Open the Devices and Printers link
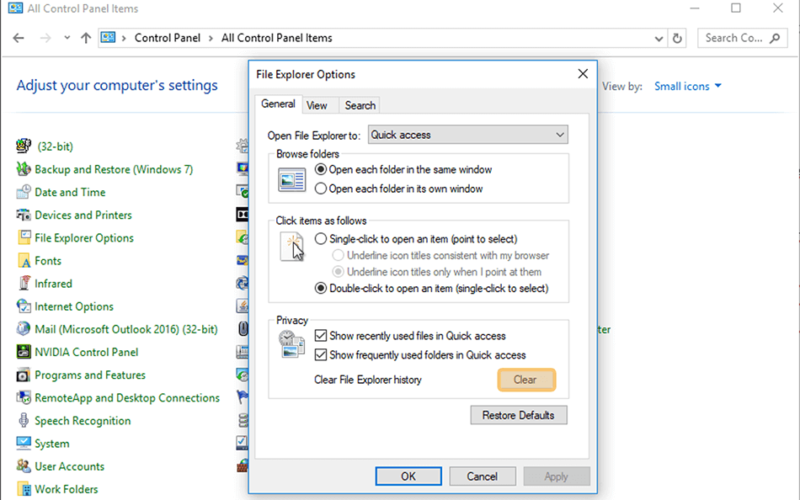800x500 pixels. click(83, 215)
